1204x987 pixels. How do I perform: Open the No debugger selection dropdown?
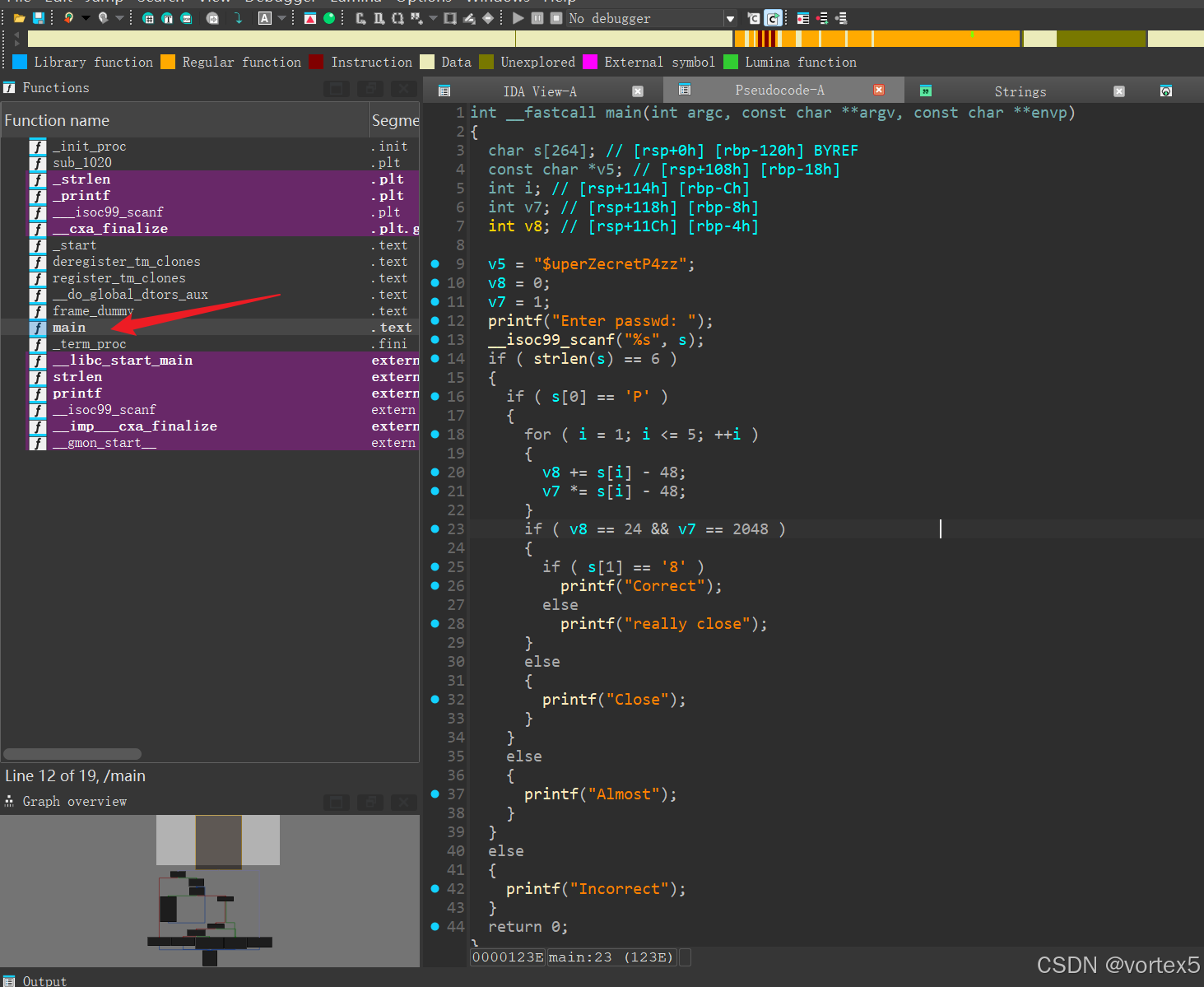pyautogui.click(x=730, y=18)
